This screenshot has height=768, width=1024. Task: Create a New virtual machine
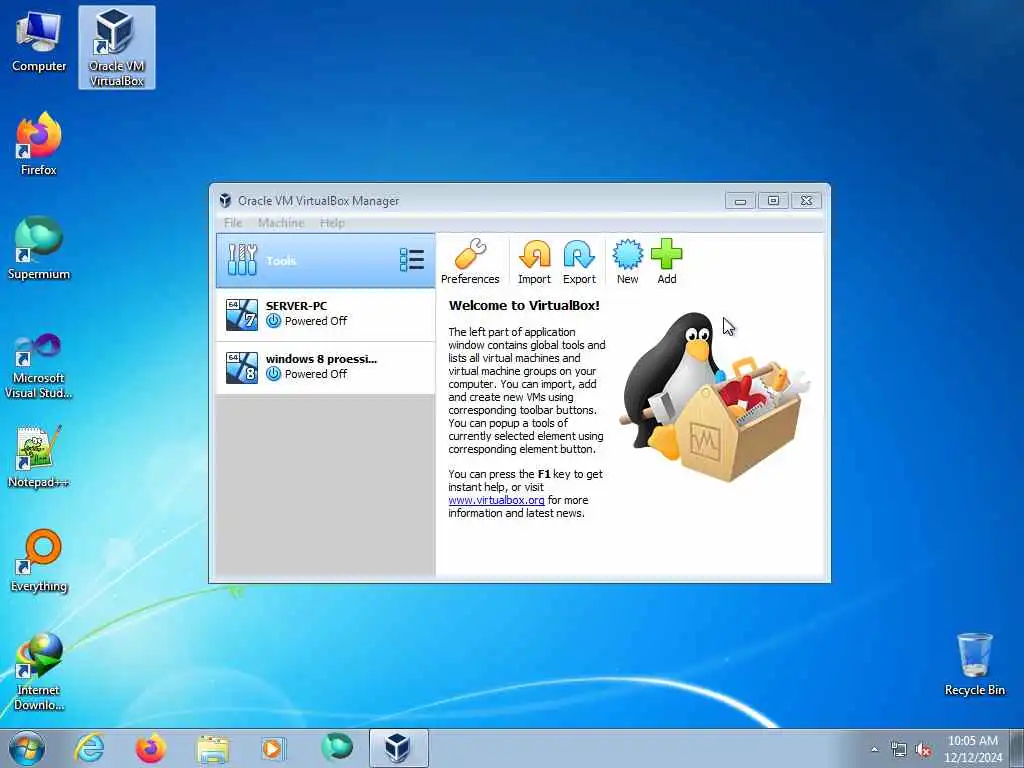[x=628, y=261]
